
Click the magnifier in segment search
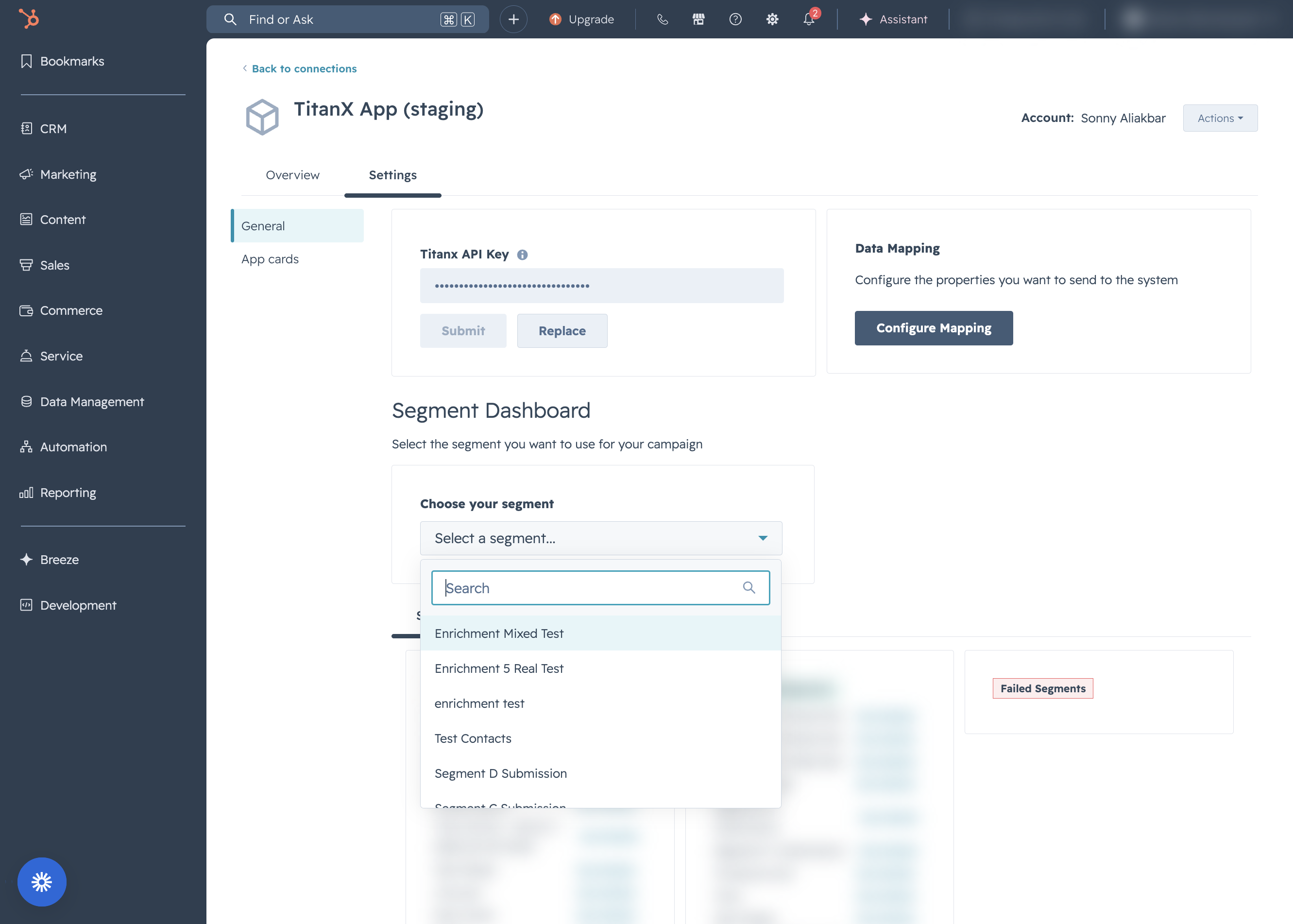[749, 588]
